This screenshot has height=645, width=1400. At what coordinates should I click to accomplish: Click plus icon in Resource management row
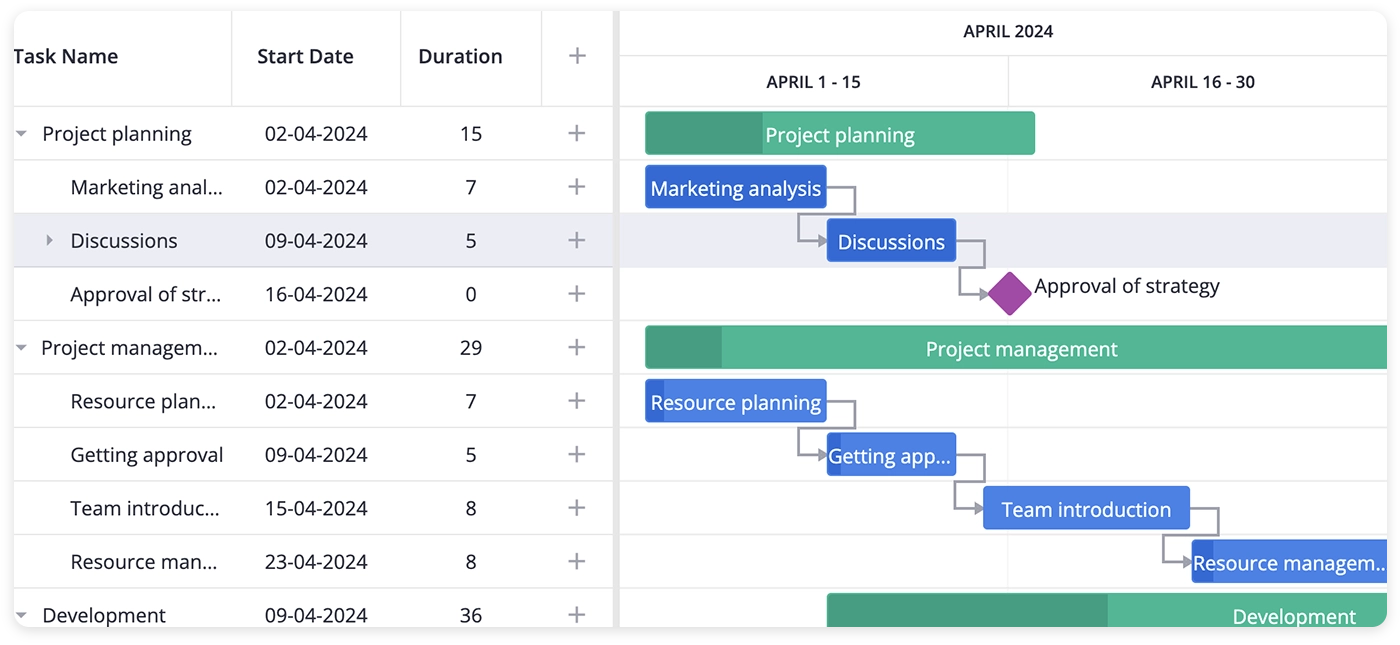(577, 561)
